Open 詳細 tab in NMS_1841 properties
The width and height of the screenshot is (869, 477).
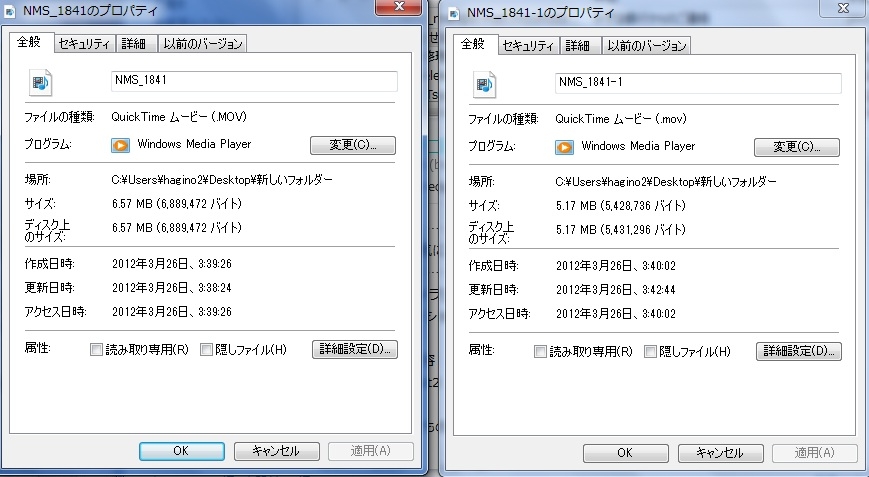(136, 44)
